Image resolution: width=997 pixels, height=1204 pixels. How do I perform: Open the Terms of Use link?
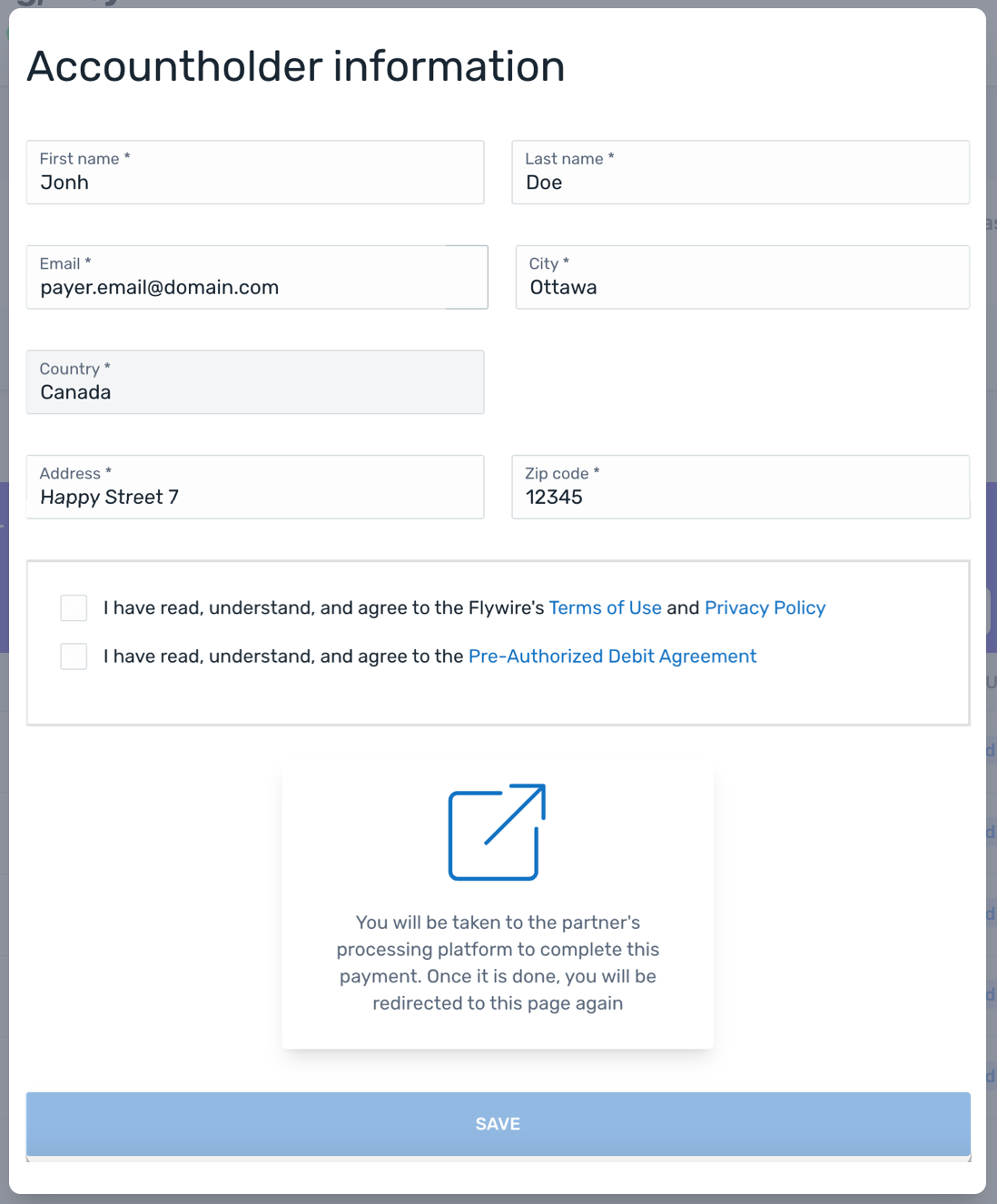(x=605, y=607)
